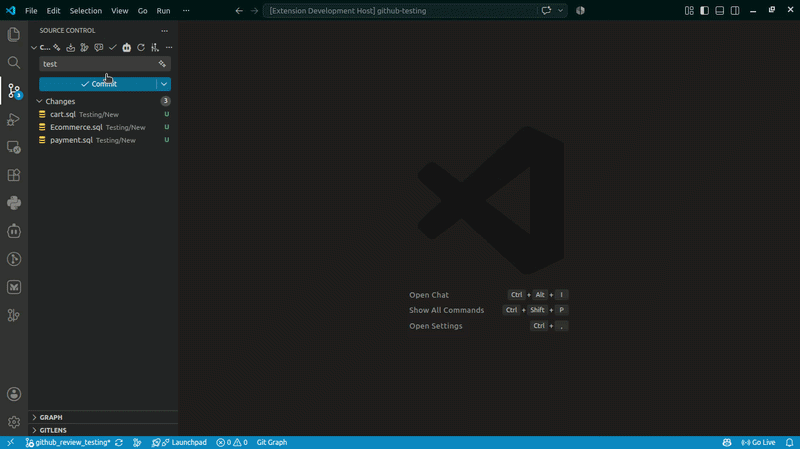Collapse the Changes section

coord(39,101)
